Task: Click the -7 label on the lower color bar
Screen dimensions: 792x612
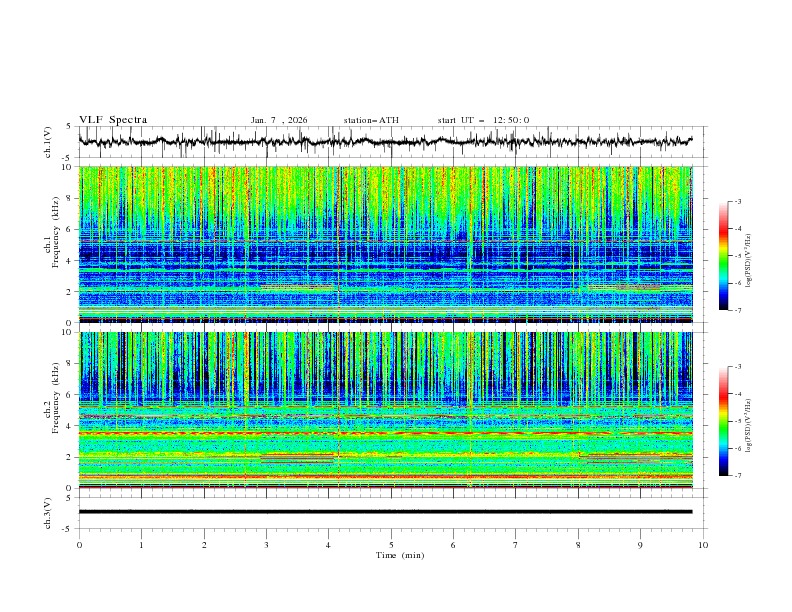Action: tap(737, 476)
